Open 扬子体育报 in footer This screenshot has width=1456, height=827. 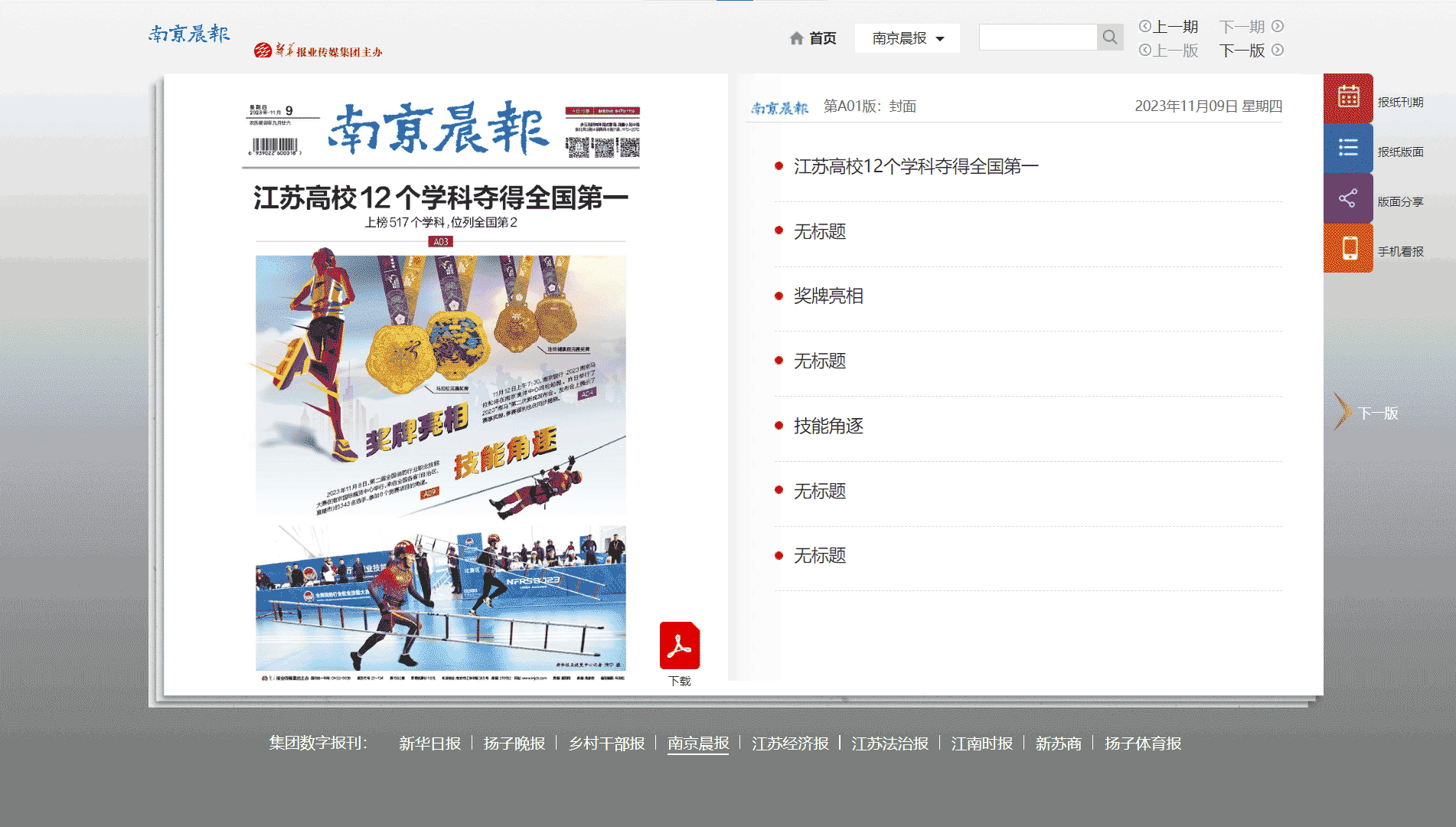[1143, 744]
